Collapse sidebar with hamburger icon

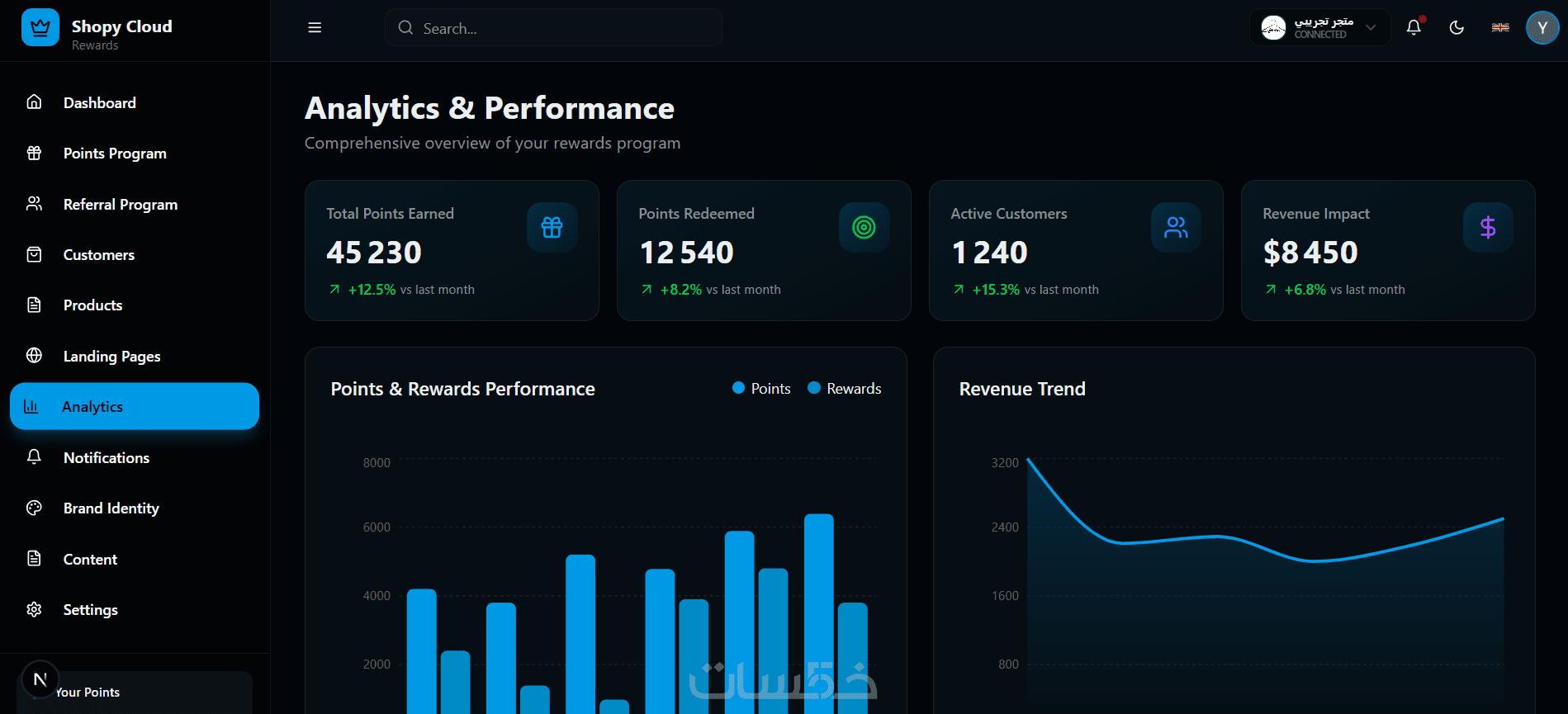point(315,27)
